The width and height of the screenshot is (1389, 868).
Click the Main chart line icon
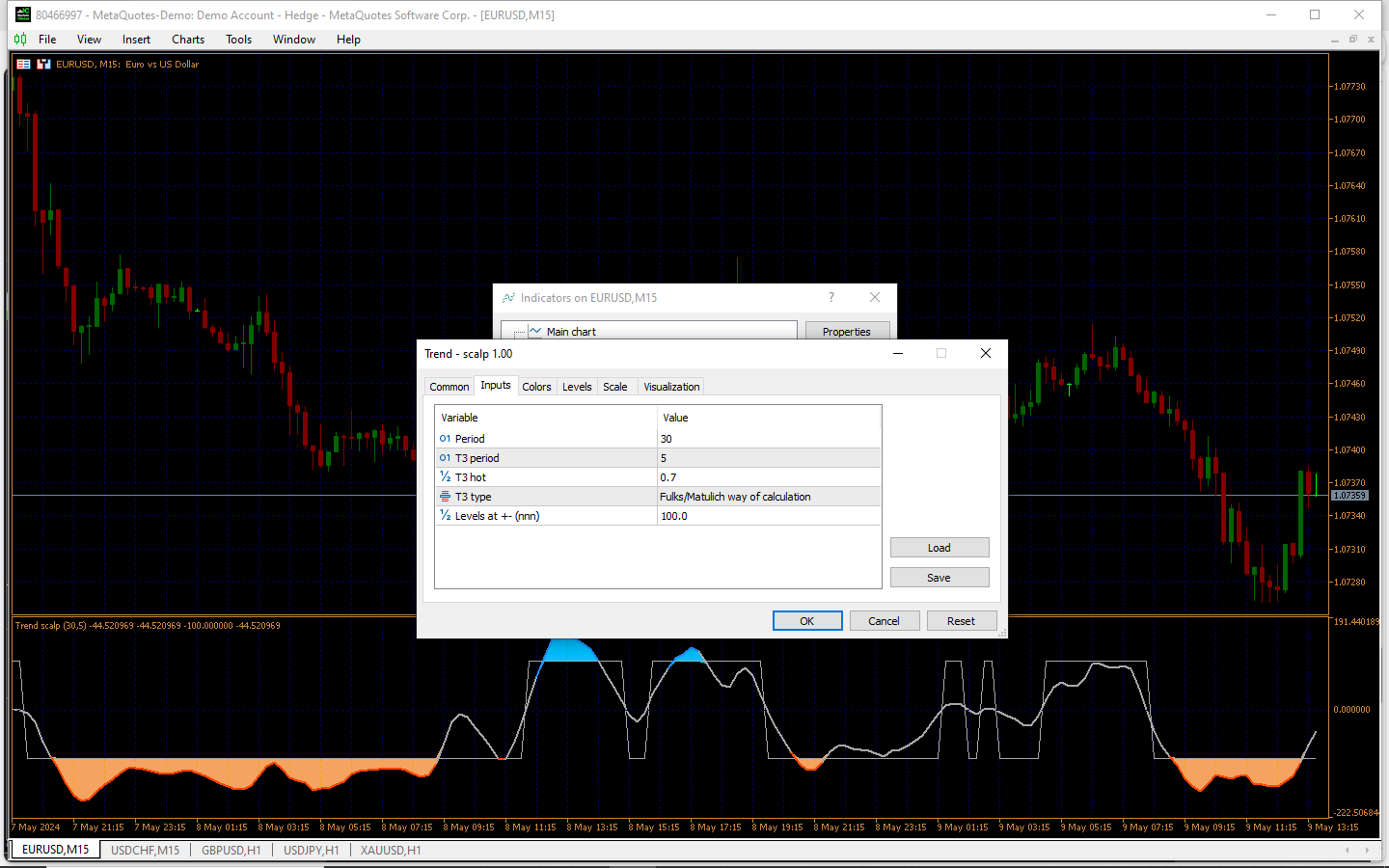tap(534, 331)
